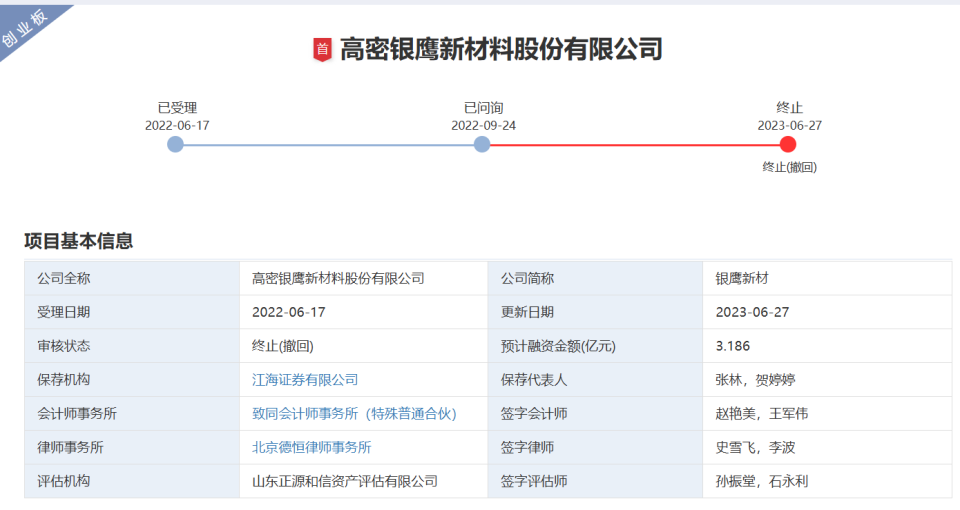Click the 签字会计师 label cell
960x510 pixels.
(594, 413)
